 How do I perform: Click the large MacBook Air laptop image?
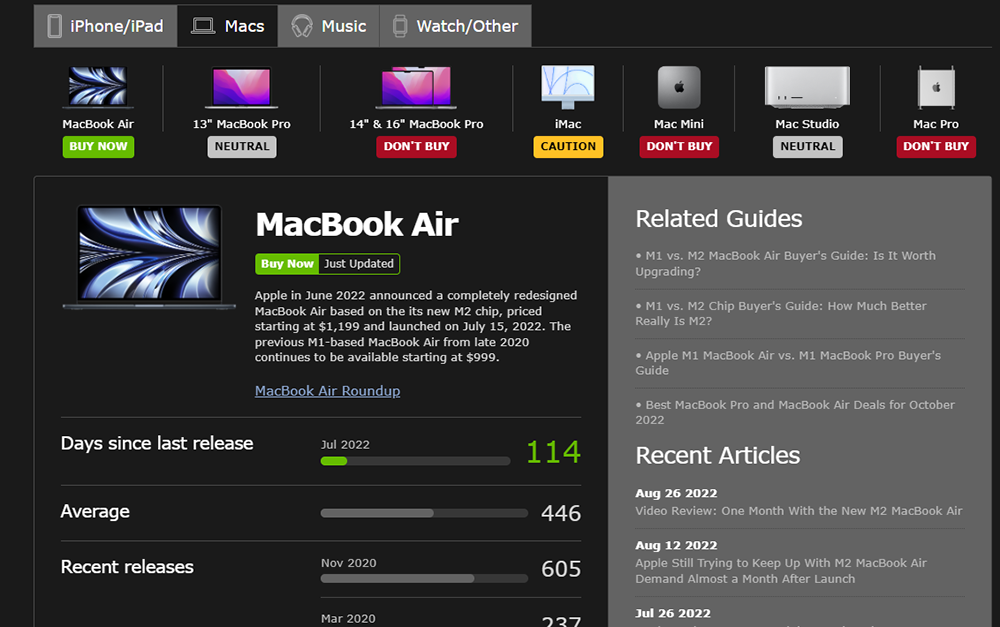(149, 257)
